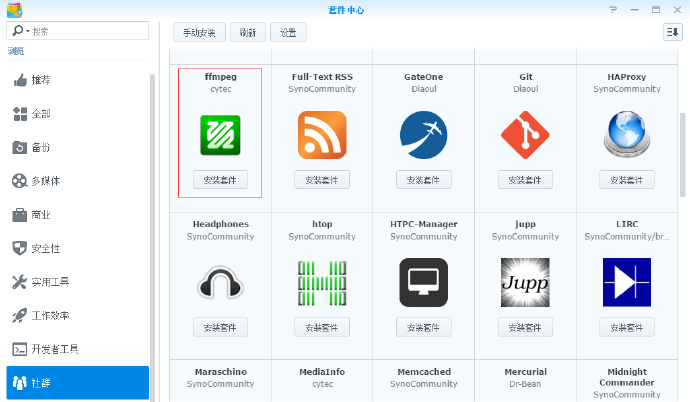Select the 社群 (Community) category

(x=78, y=383)
